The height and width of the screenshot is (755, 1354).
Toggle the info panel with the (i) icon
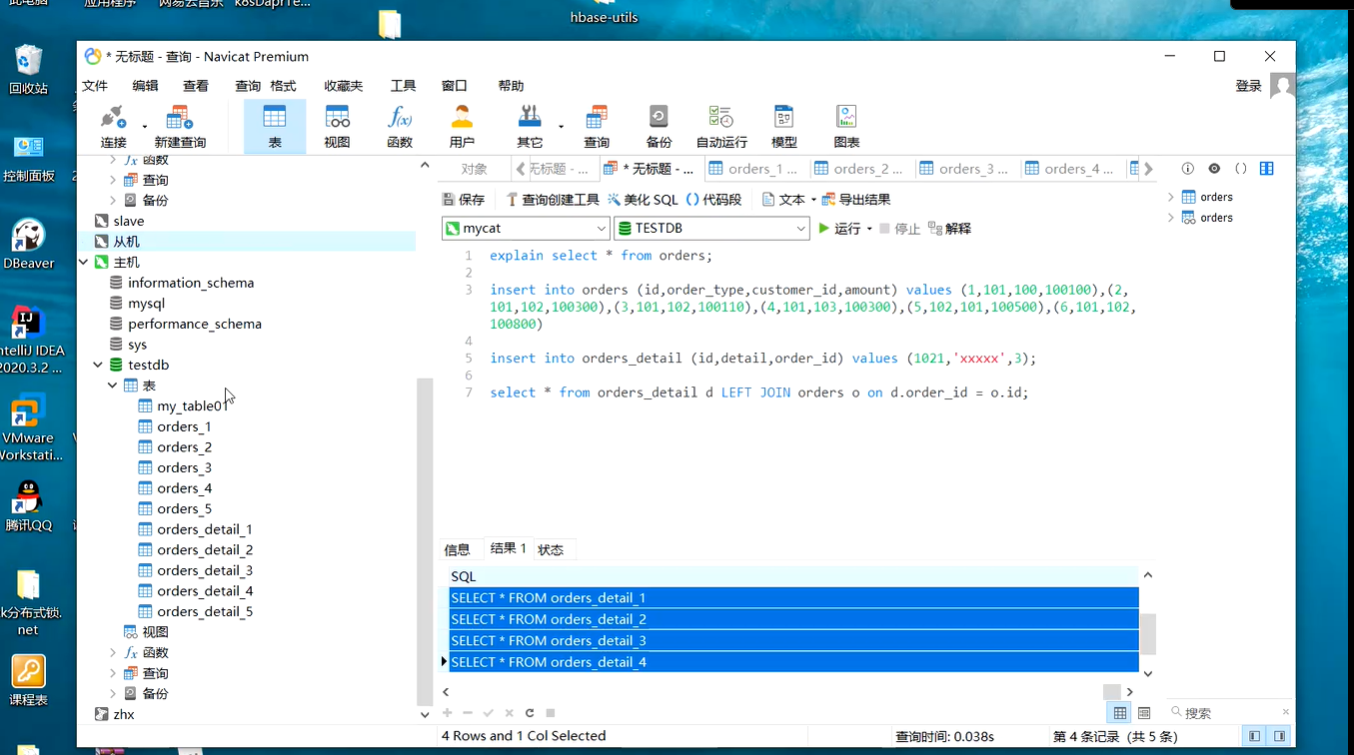pos(1189,168)
